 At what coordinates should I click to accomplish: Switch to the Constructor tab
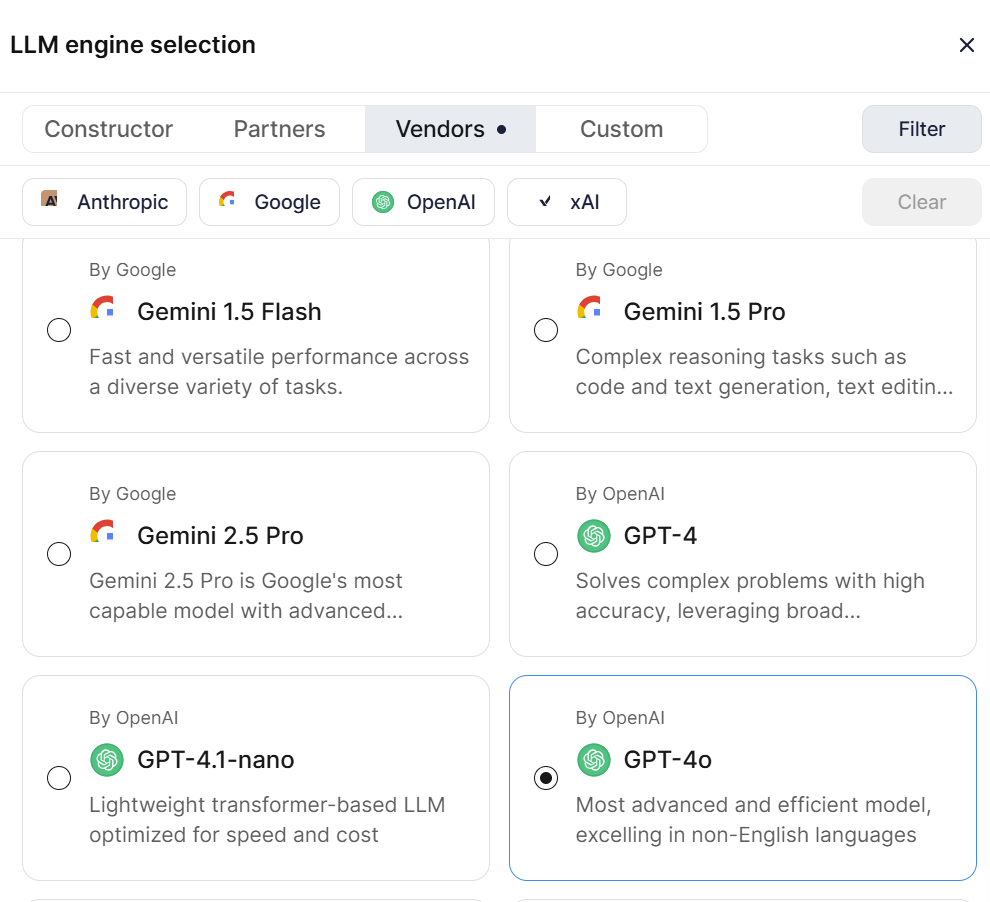[x=109, y=129]
